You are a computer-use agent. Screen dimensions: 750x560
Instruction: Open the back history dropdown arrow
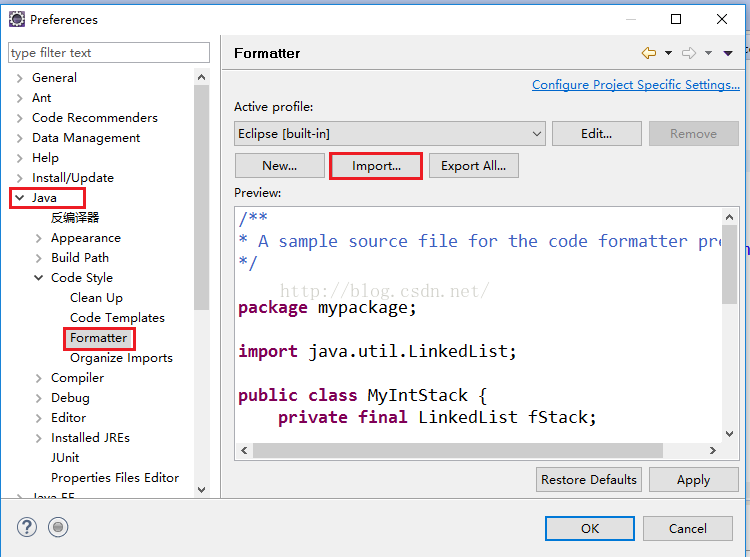(x=668, y=53)
